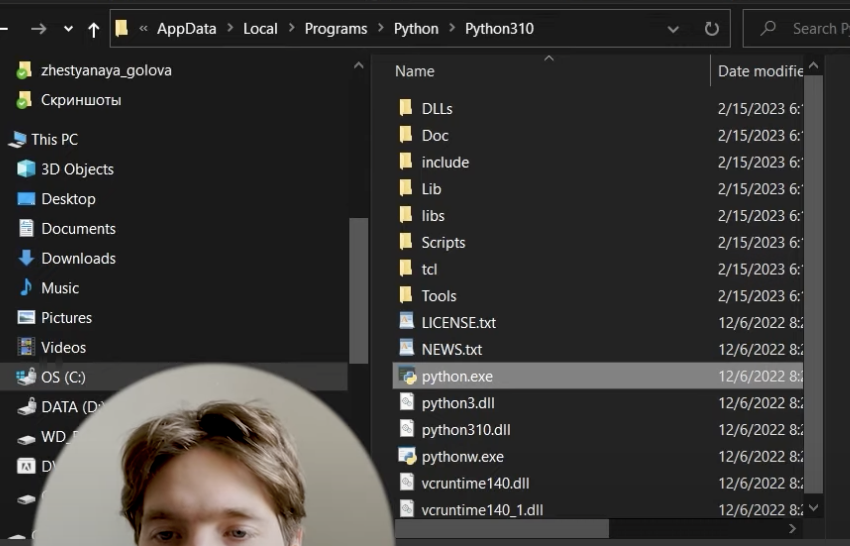Navigate to Programs in breadcrumb
The width and height of the screenshot is (850, 546).
(x=336, y=29)
